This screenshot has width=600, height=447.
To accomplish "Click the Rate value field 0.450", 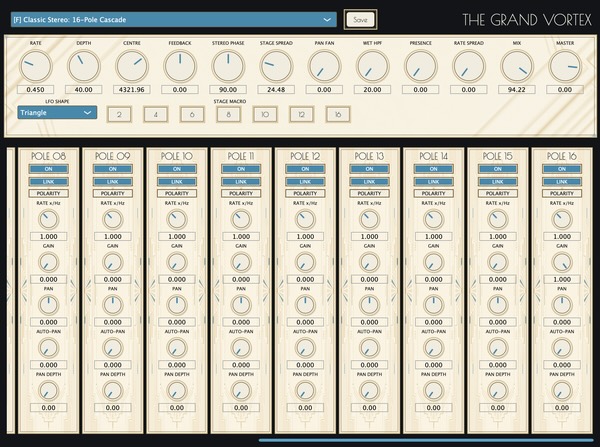I will (x=36, y=90).
